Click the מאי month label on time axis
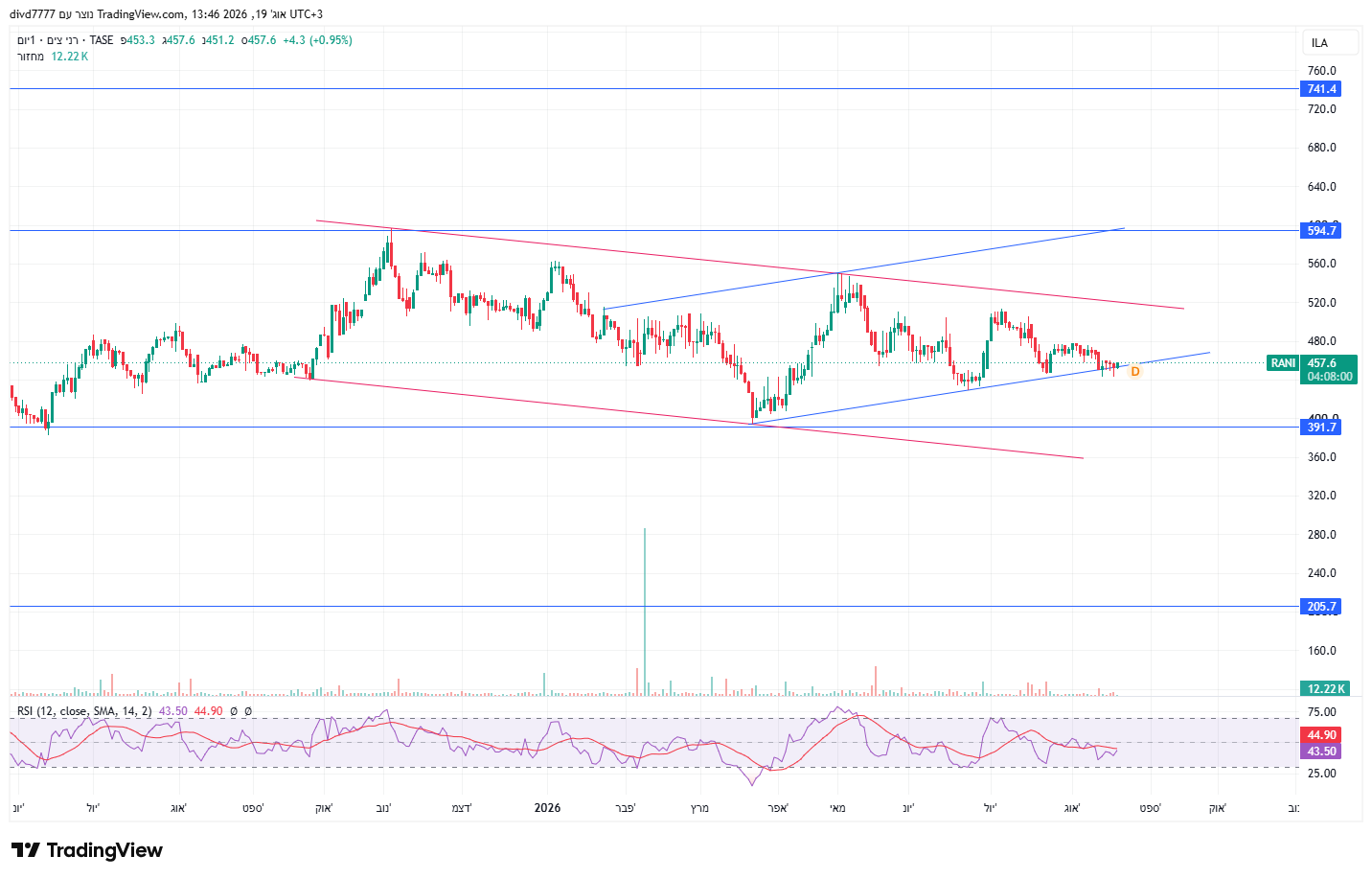This screenshot has width=1372, height=879. pos(837,808)
